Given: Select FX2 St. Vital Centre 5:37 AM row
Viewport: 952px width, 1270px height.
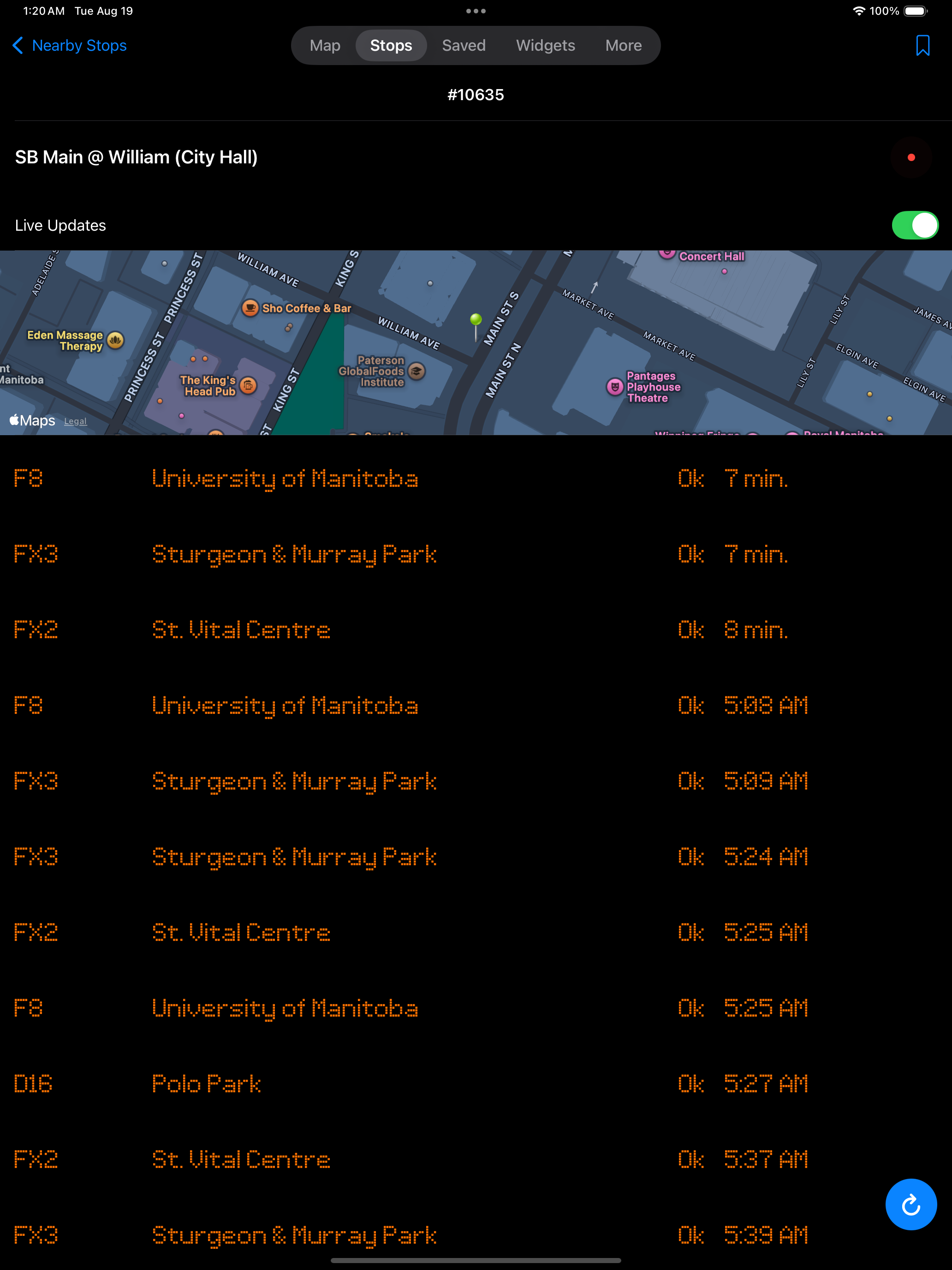Looking at the screenshot, I should click(x=476, y=1160).
